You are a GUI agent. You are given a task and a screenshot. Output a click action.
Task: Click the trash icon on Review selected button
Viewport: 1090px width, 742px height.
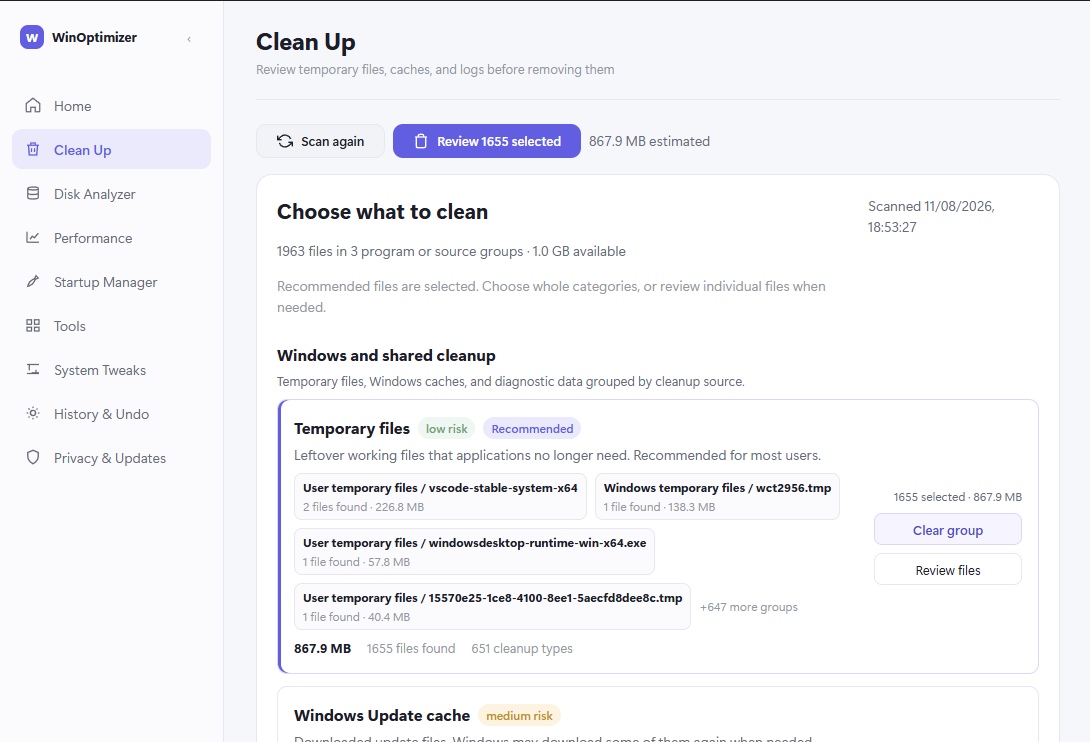click(421, 141)
